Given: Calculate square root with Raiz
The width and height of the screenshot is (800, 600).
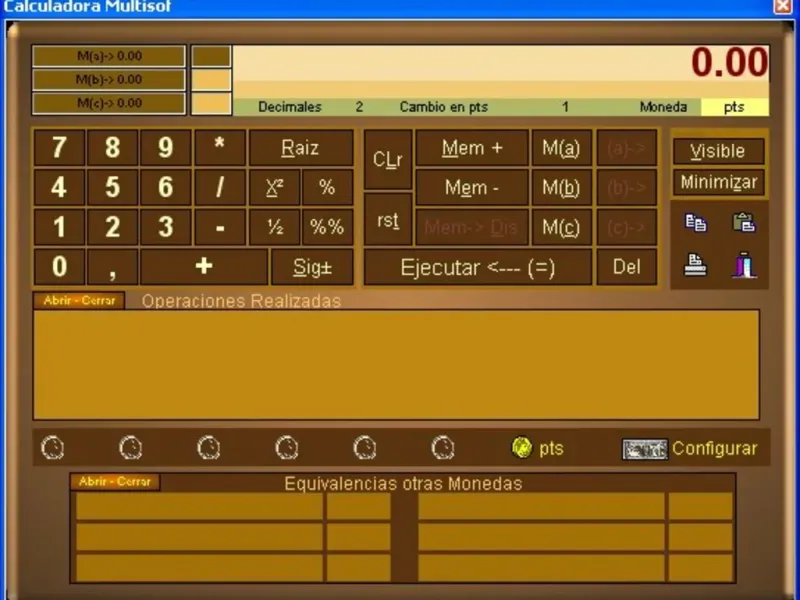Looking at the screenshot, I should [301, 148].
